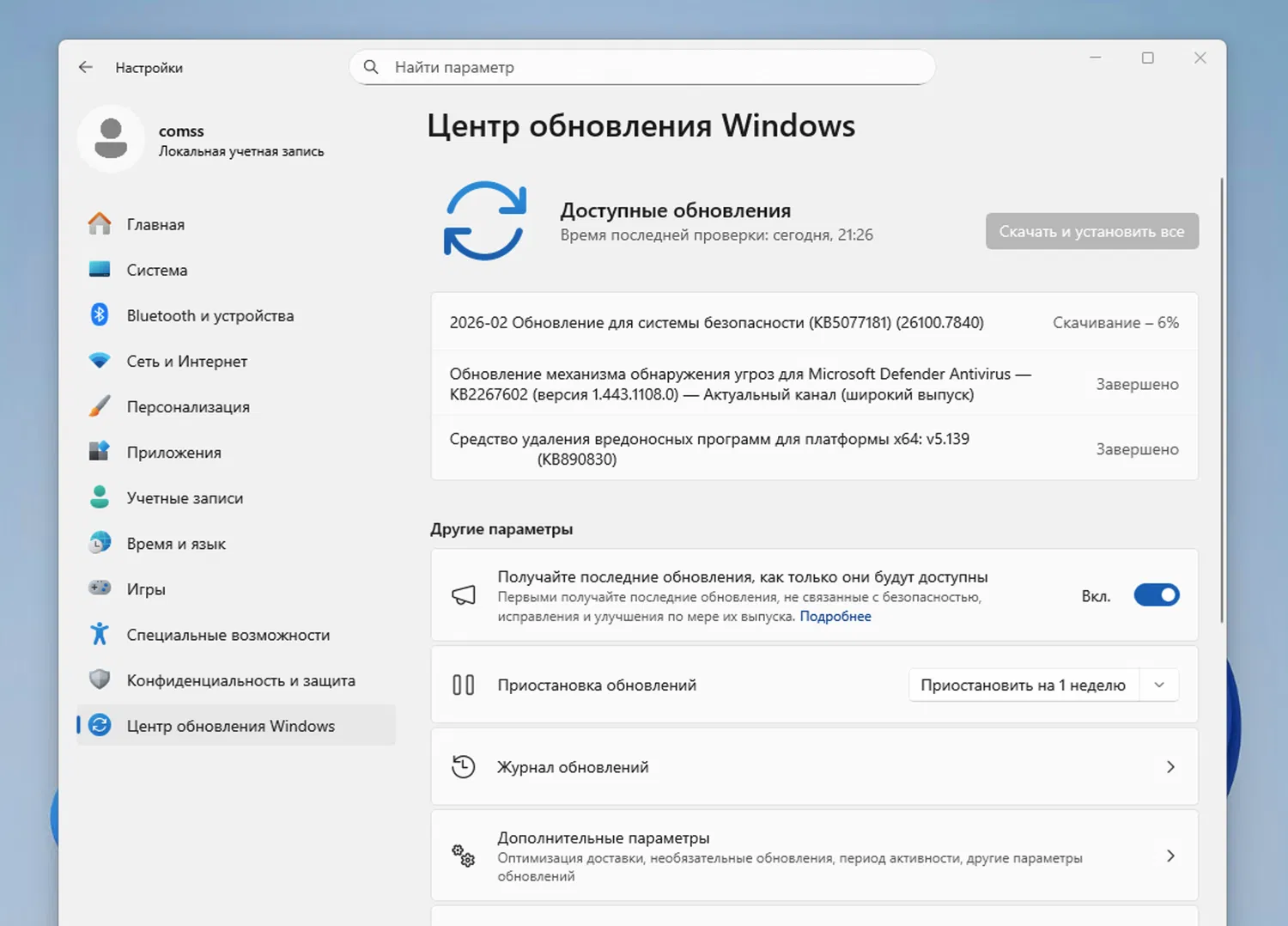The width and height of the screenshot is (1288, 926).
Task: Click the Игры gamepad icon
Action: (x=100, y=588)
